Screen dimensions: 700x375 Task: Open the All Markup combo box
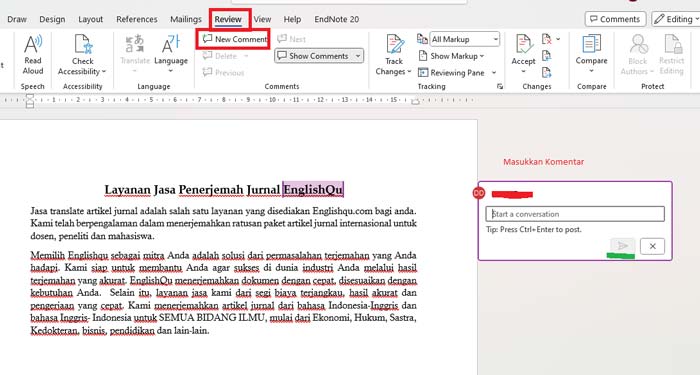(464, 39)
